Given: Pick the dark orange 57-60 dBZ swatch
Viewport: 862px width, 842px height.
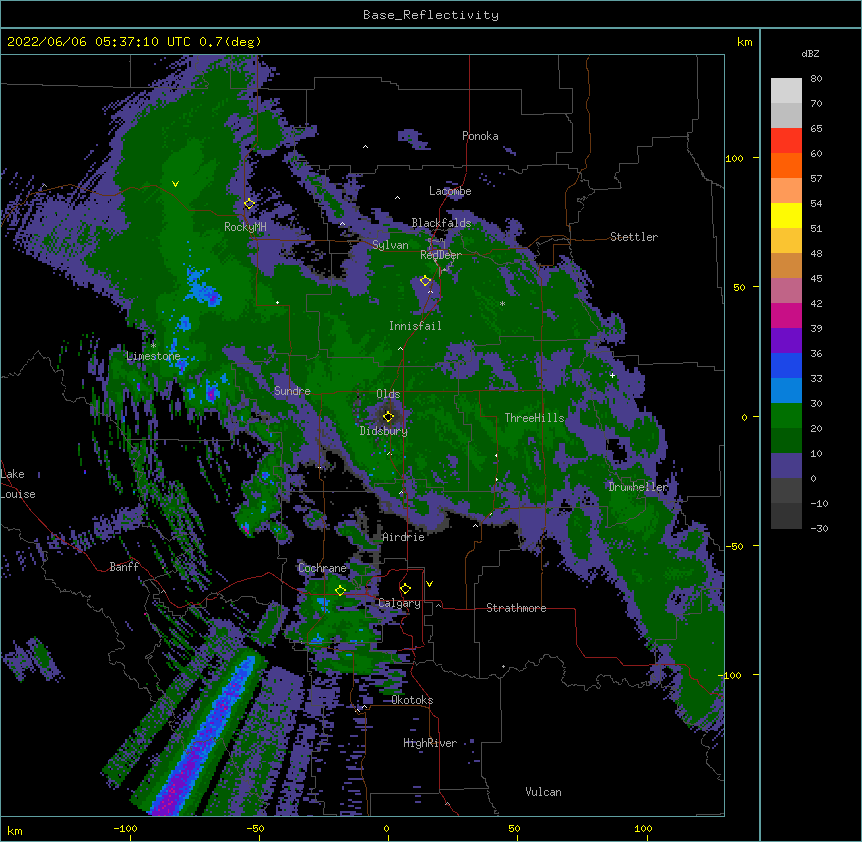Looking at the screenshot, I should 786,165.
